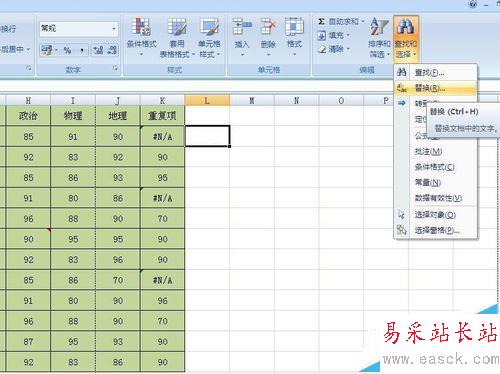
Task: Click the Delete (删除) cells icon
Action: pos(268,27)
